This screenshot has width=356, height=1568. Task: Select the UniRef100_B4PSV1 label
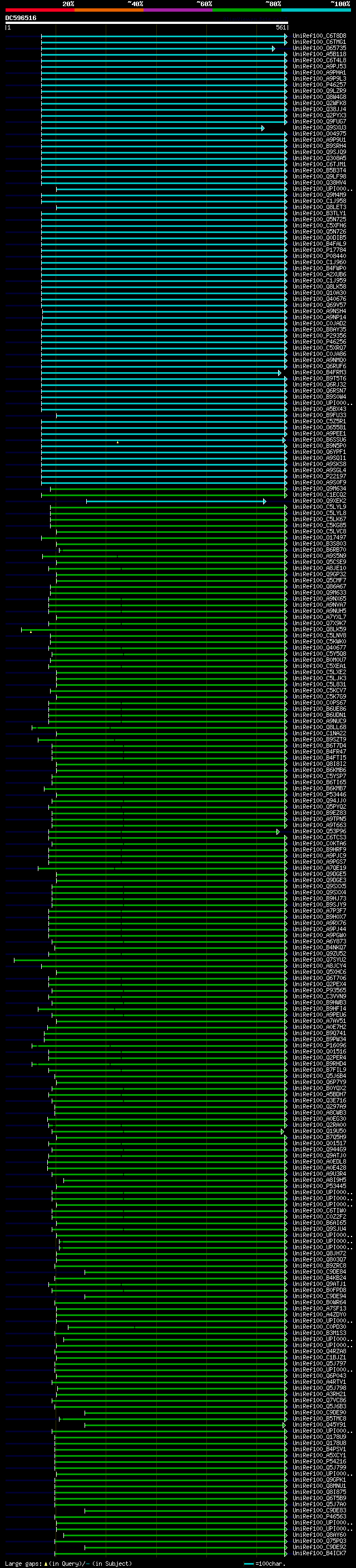pyautogui.click(x=319, y=1450)
